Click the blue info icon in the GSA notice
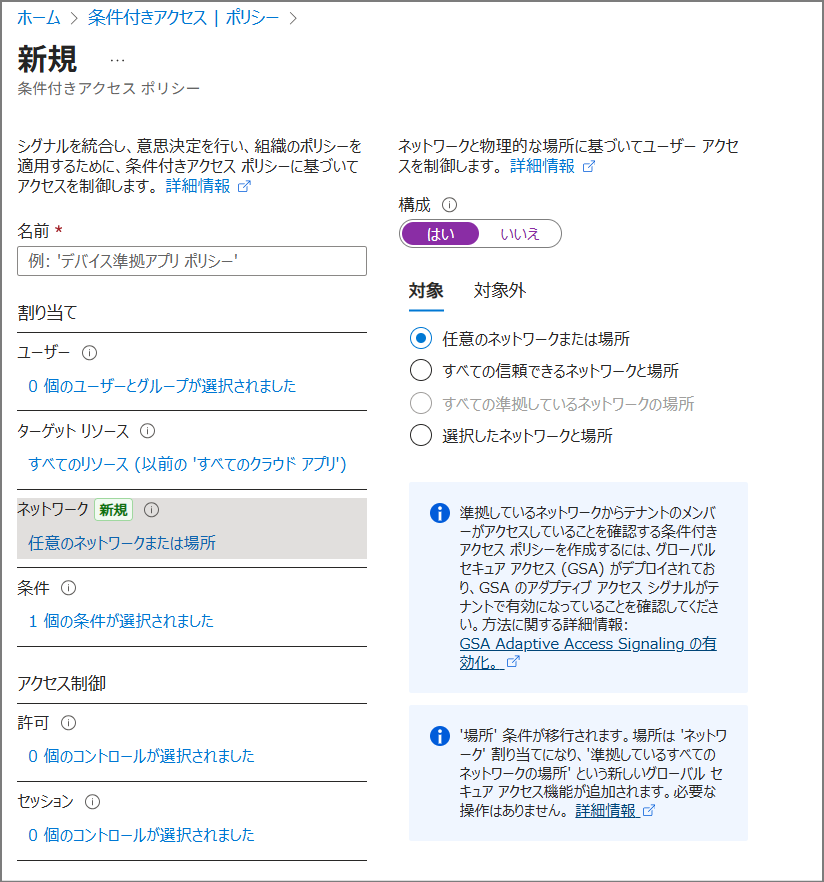Screen dimensions: 824x882 pos(440,513)
